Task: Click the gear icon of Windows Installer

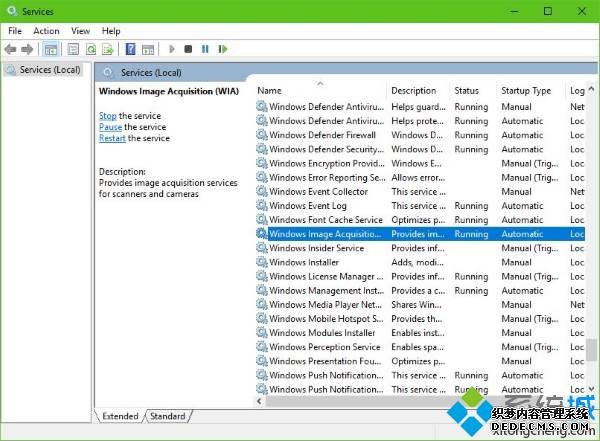Action: [x=262, y=262]
